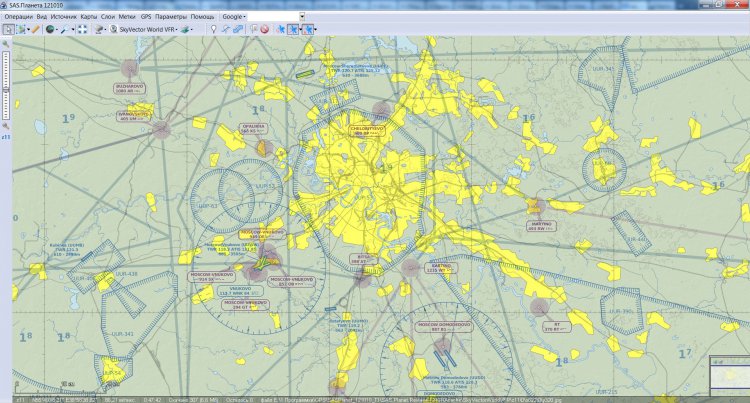
Task: Click the MOSCOW DOMODEDOVO beacon label
Action: [x=444, y=327]
